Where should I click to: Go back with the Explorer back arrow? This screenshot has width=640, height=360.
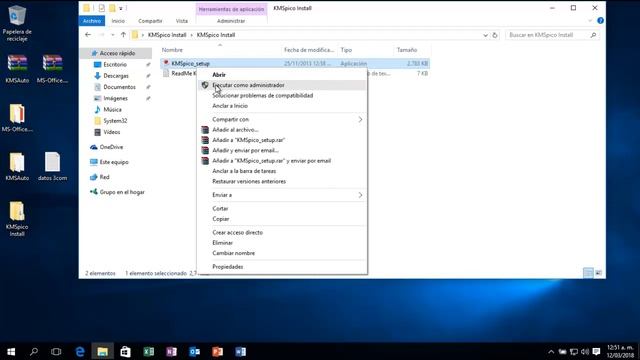pyautogui.click(x=88, y=35)
